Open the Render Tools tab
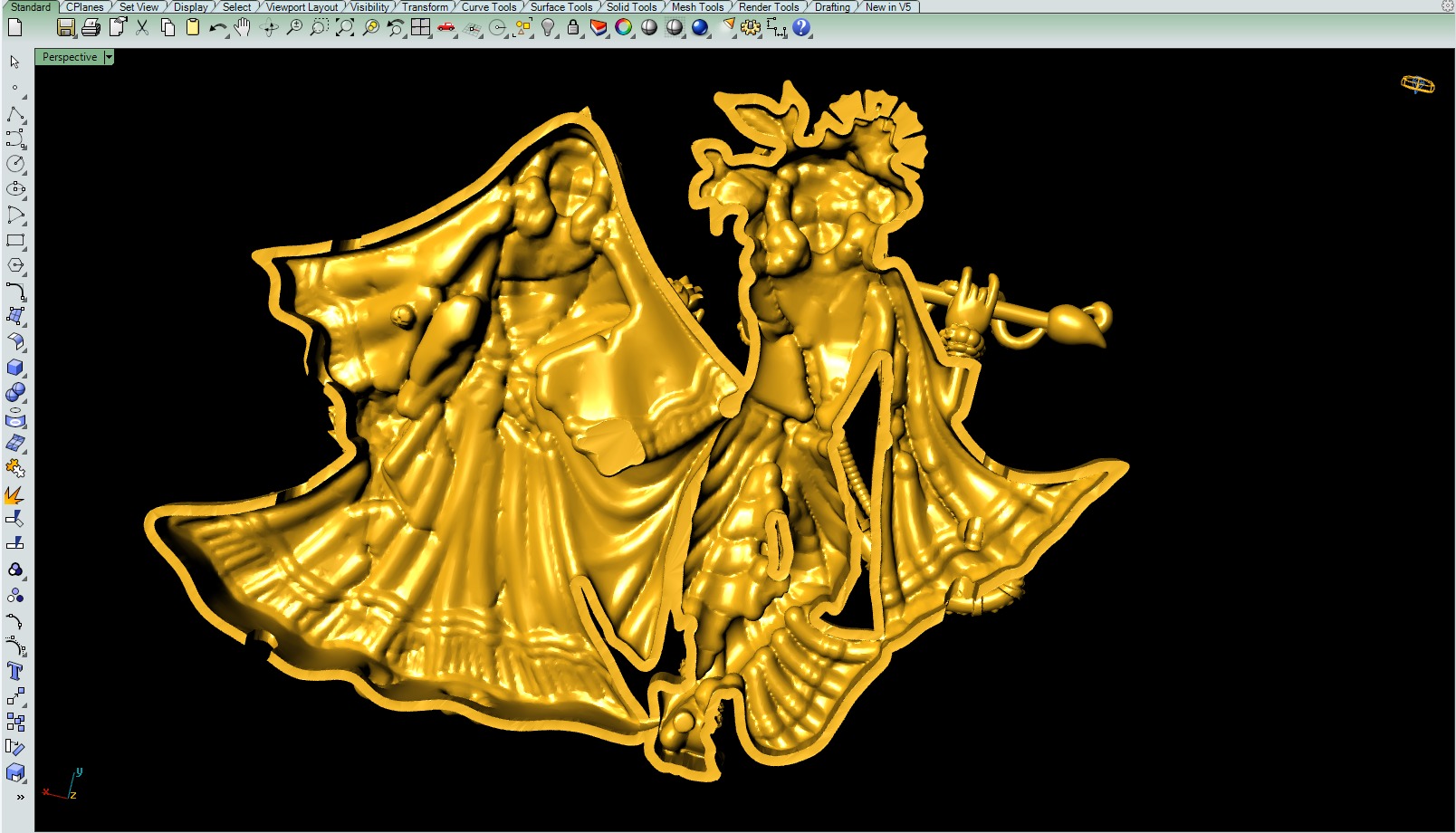 769,6
